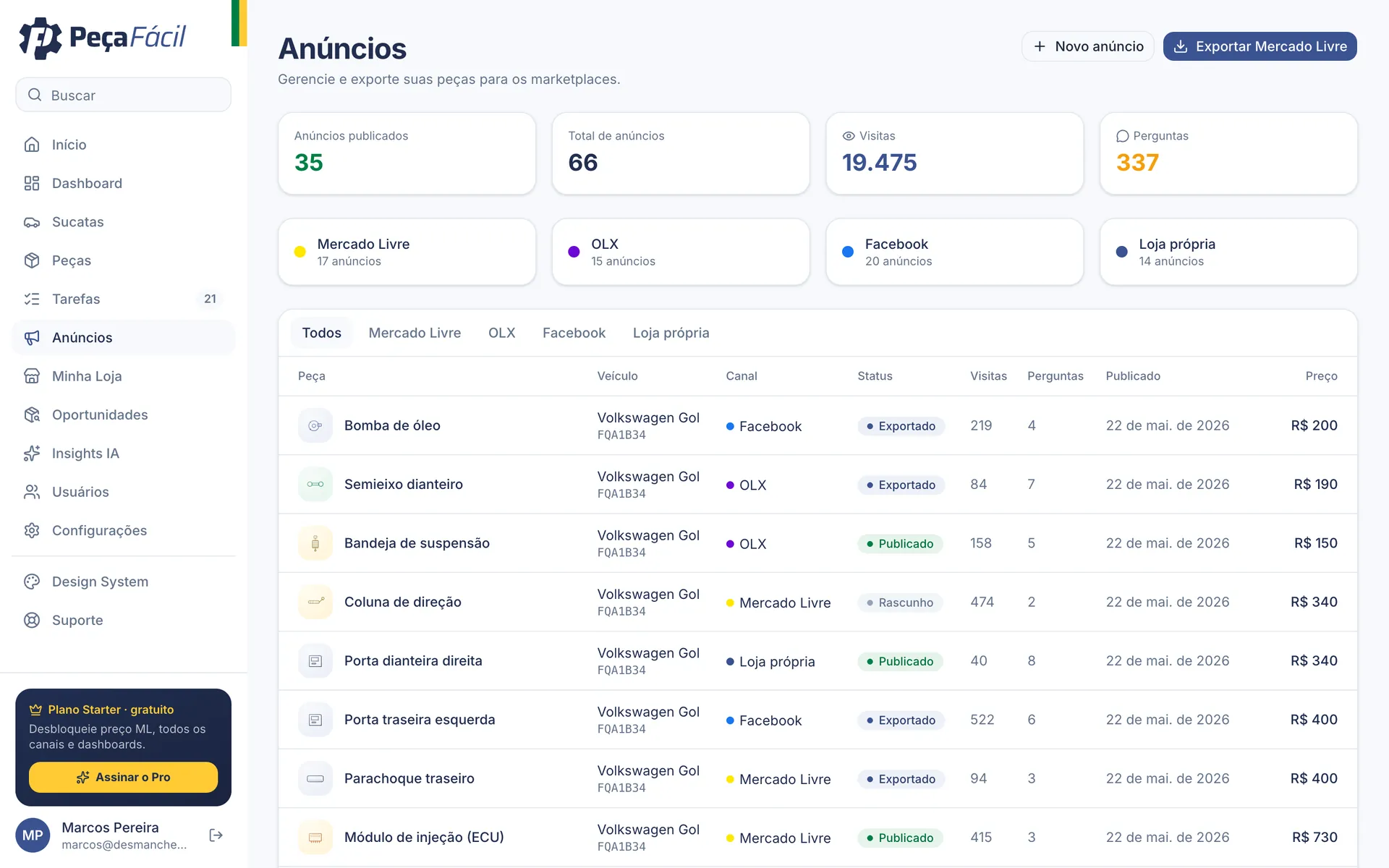Click the logout icon beside Marcos Pereira
Screen dimensions: 1389x868
216,835
